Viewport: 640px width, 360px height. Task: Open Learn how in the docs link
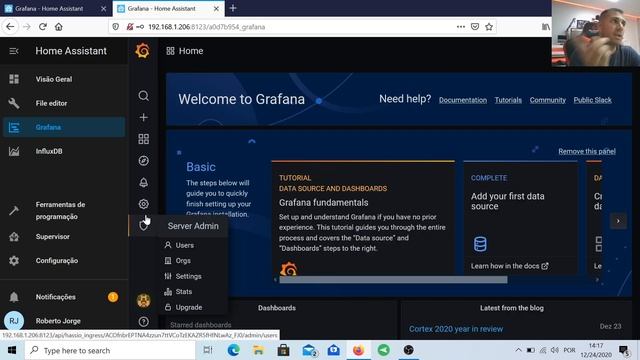(509, 266)
